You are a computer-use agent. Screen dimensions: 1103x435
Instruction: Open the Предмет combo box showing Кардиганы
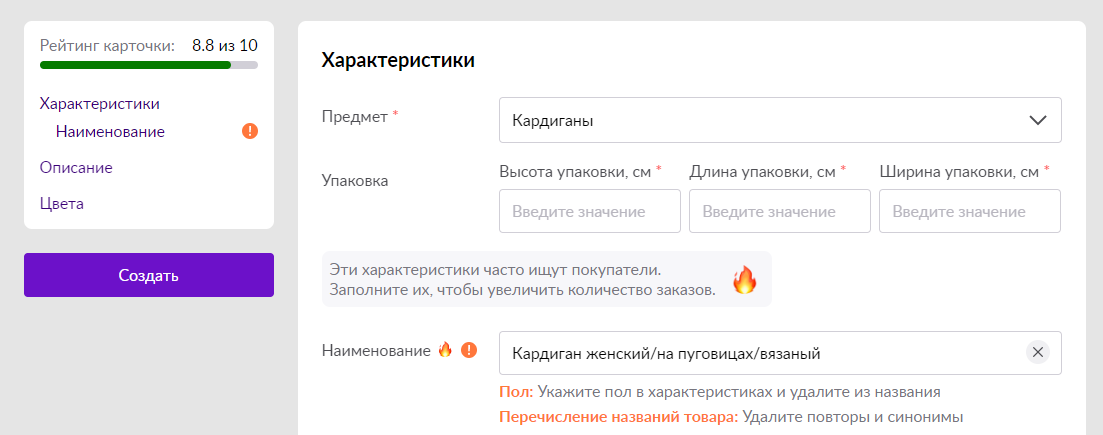click(x=780, y=120)
